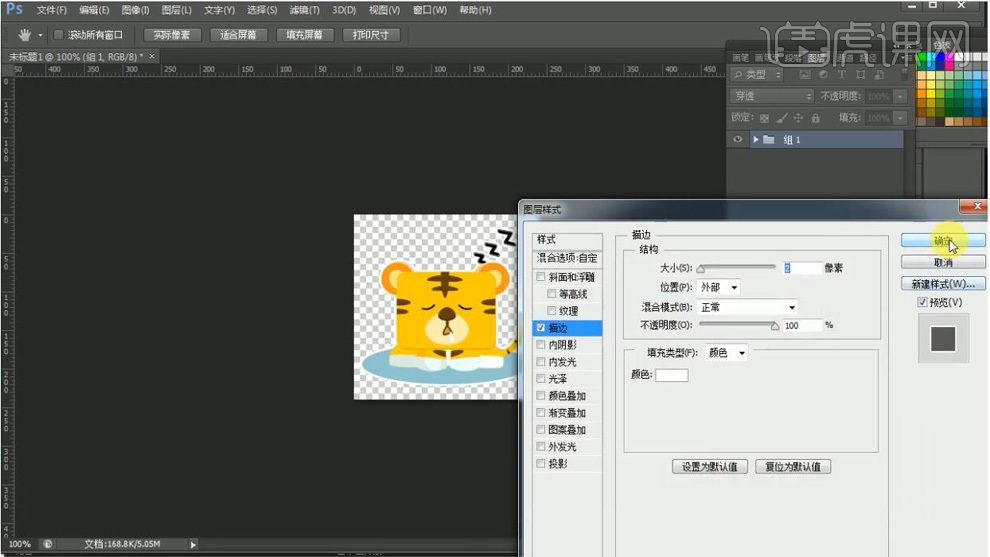
Task: Click the pixel layer filter icon
Action: pos(804,75)
